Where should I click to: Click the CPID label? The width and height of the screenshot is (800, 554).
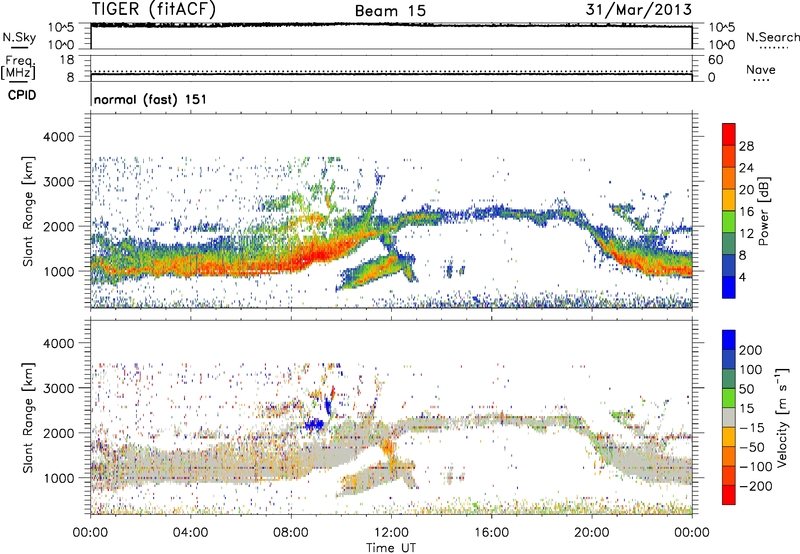(x=22, y=95)
